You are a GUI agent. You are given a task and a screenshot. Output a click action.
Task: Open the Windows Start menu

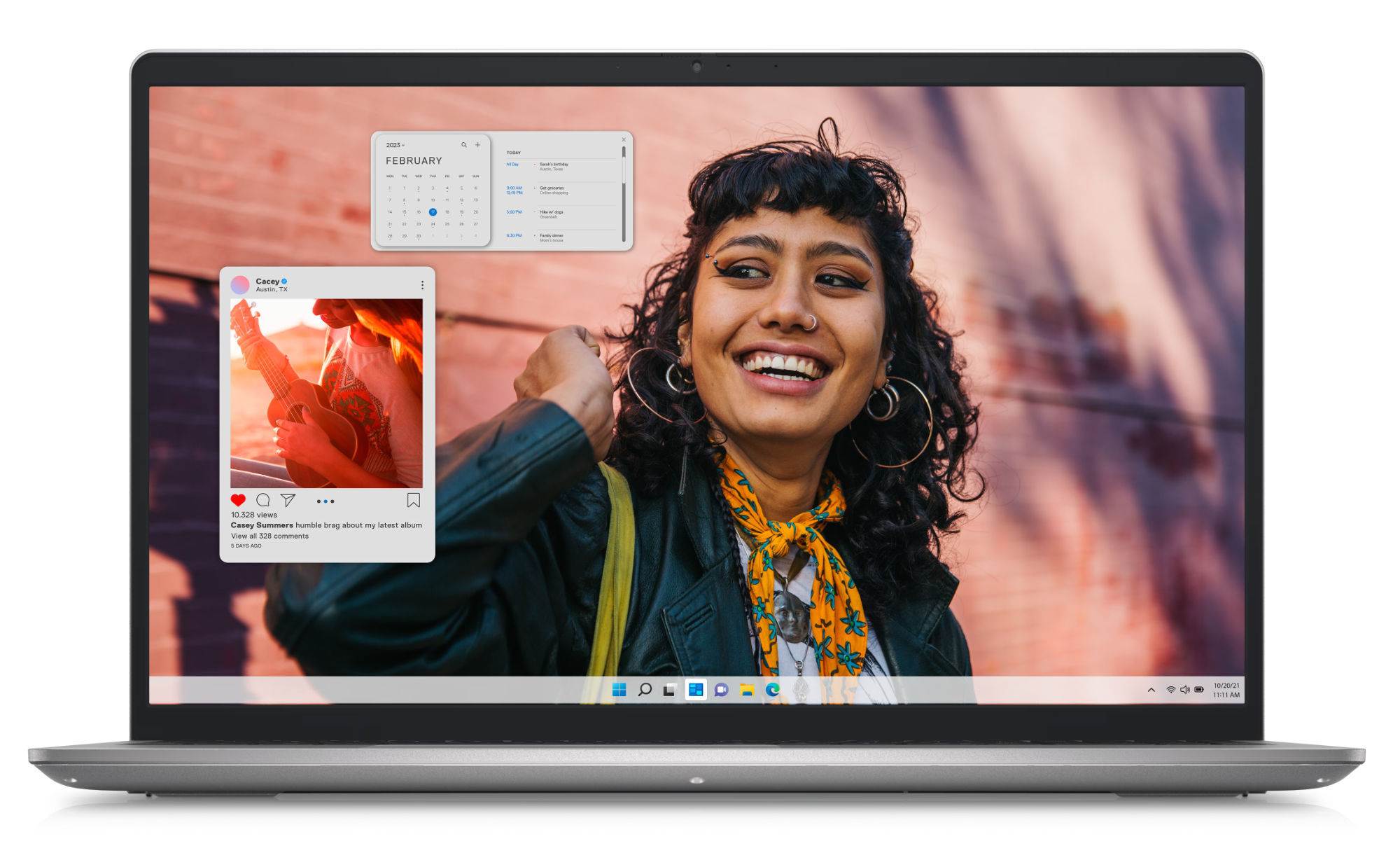(x=619, y=690)
